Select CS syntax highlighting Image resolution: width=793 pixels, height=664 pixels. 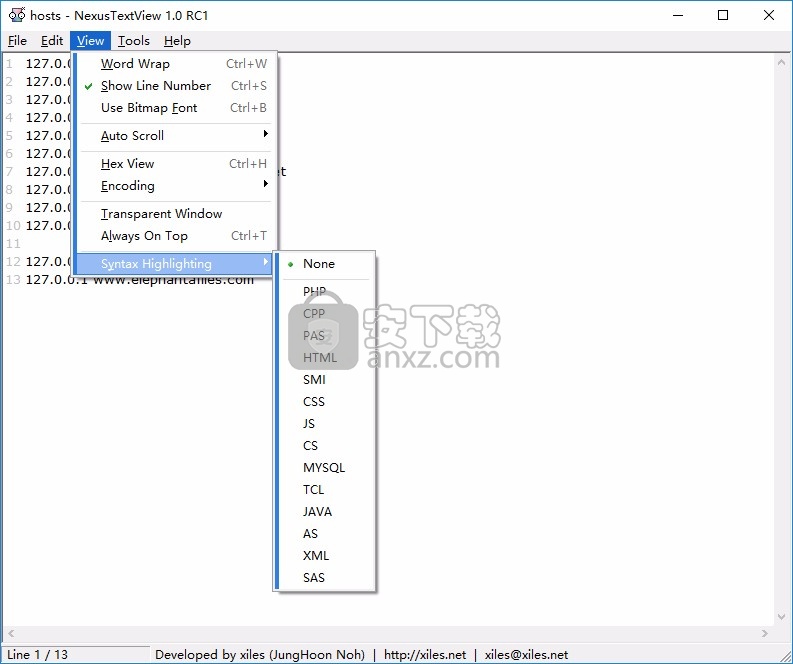pos(327,446)
